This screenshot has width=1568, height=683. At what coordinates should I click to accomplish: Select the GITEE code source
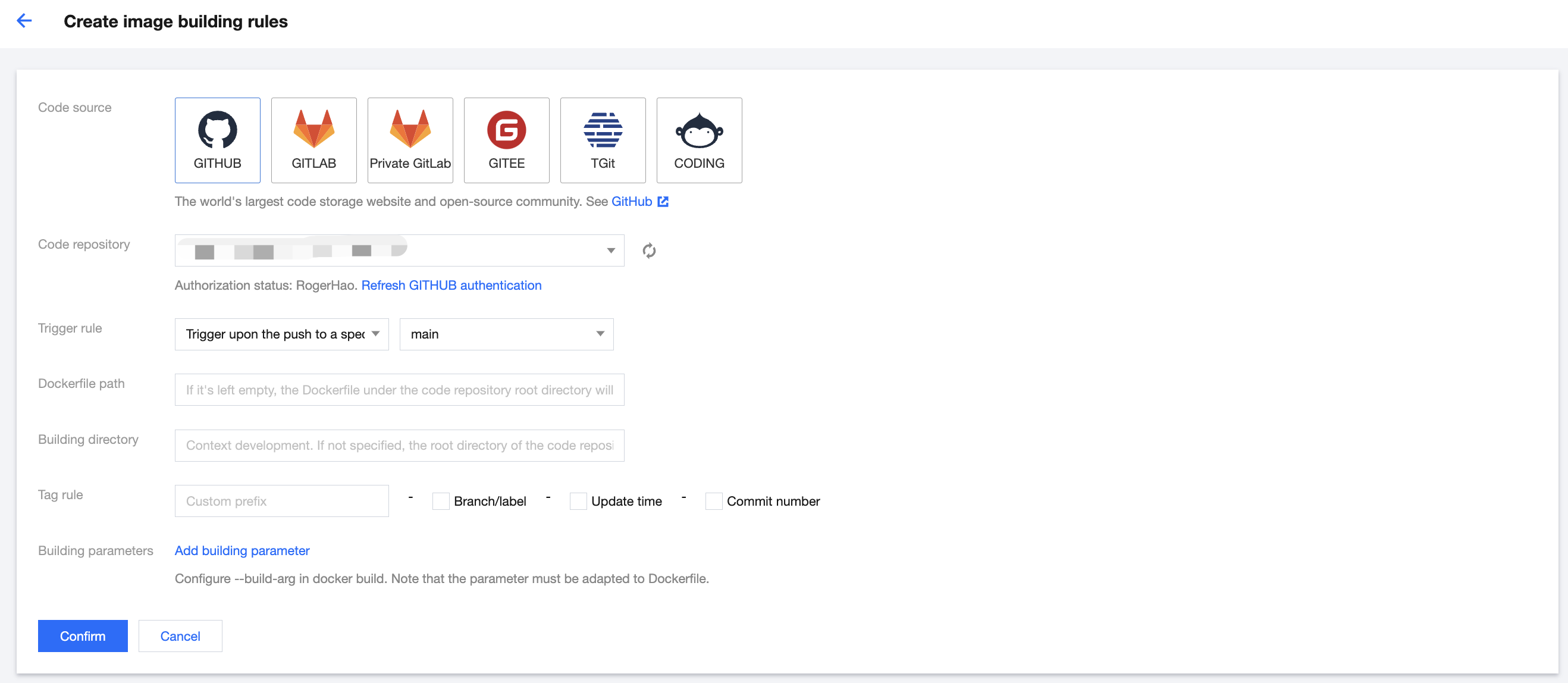click(506, 140)
